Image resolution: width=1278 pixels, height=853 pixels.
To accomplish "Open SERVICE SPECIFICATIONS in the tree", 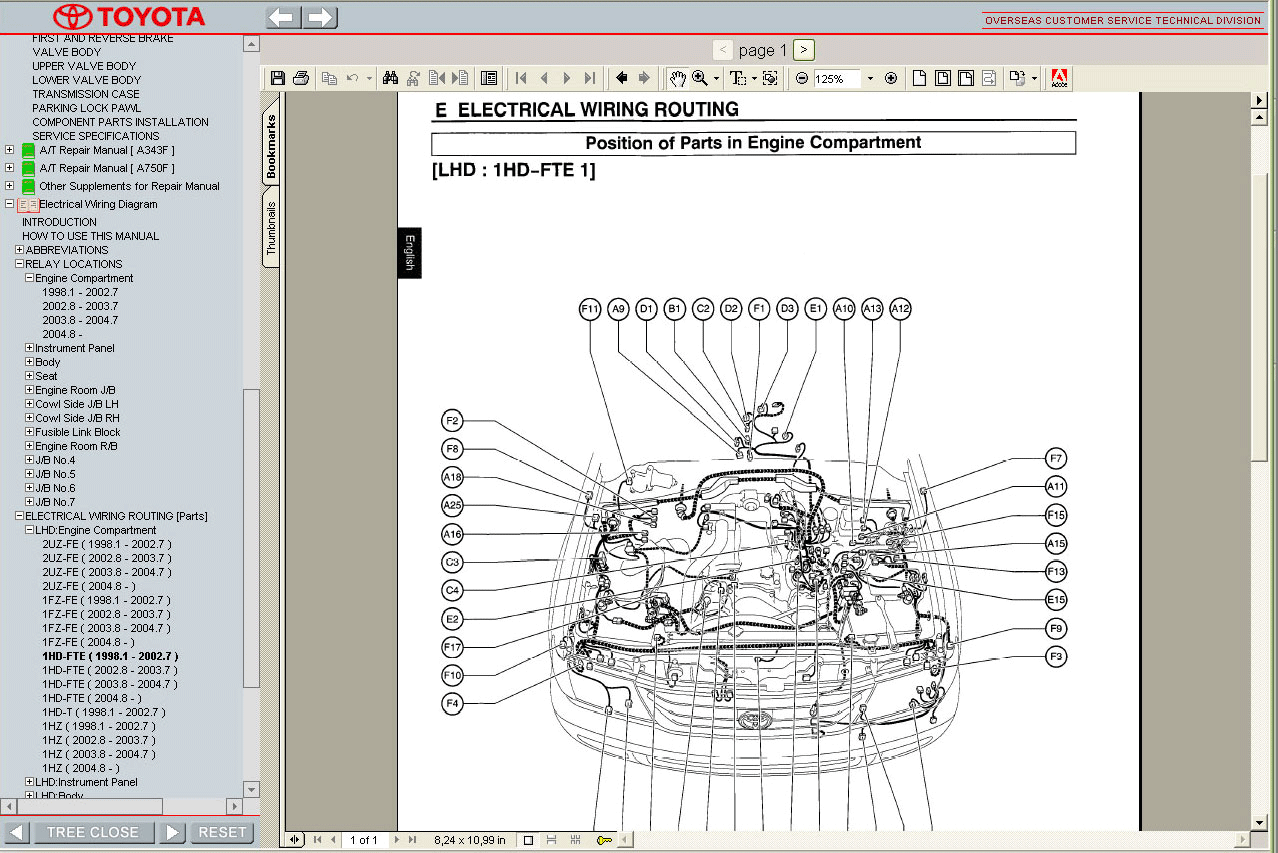I will pyautogui.click(x=96, y=136).
